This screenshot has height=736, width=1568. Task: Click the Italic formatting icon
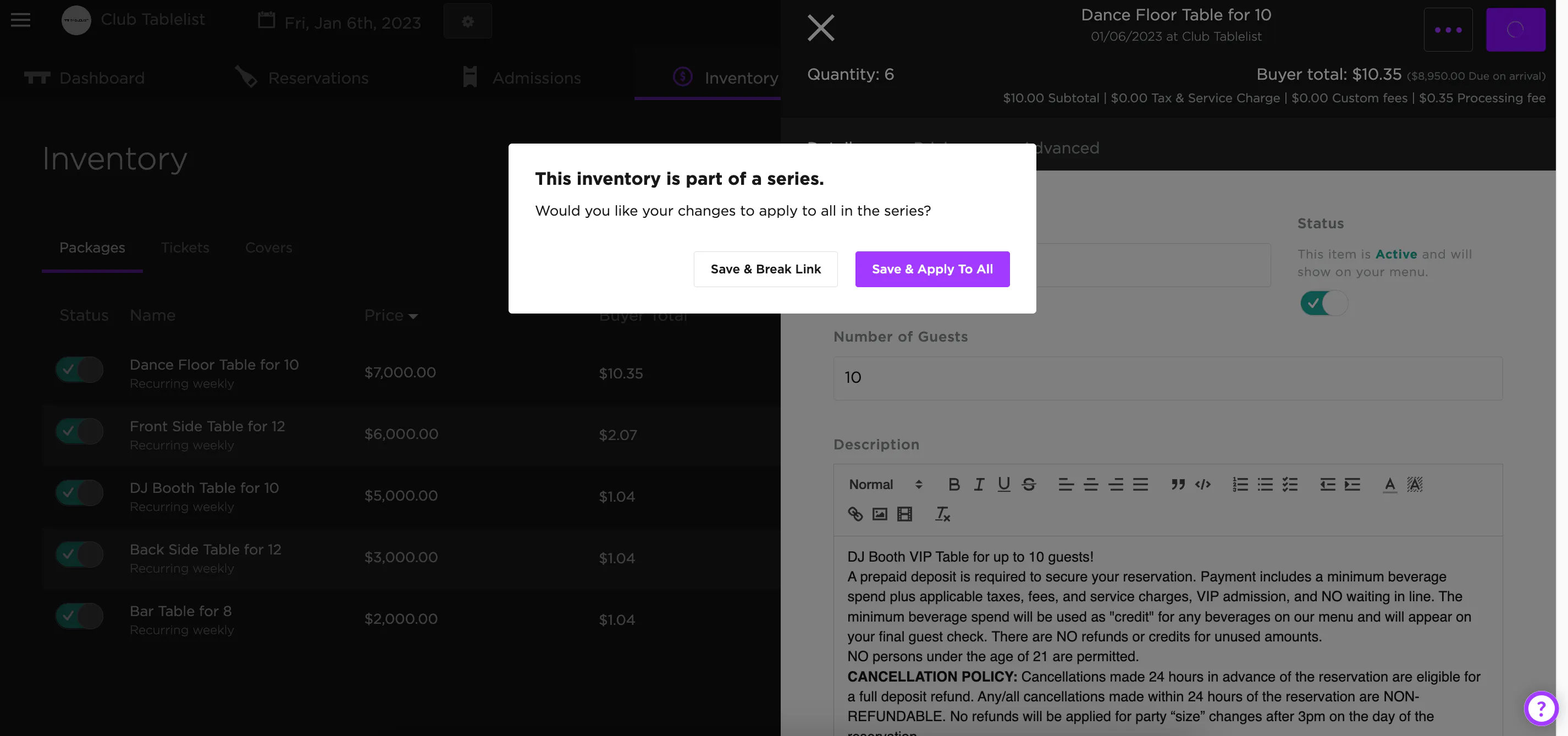[979, 484]
